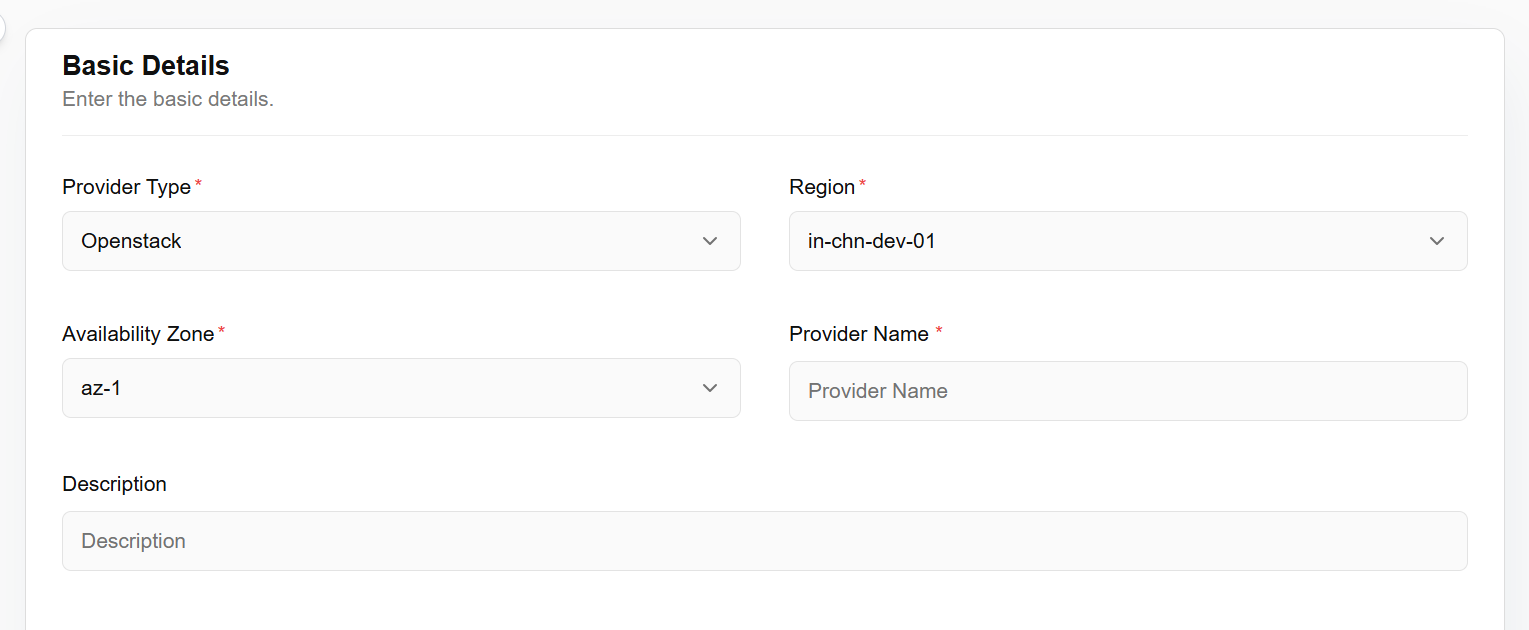This screenshot has height=630, width=1529.
Task: Click the Availability Zone label
Action: 138,334
